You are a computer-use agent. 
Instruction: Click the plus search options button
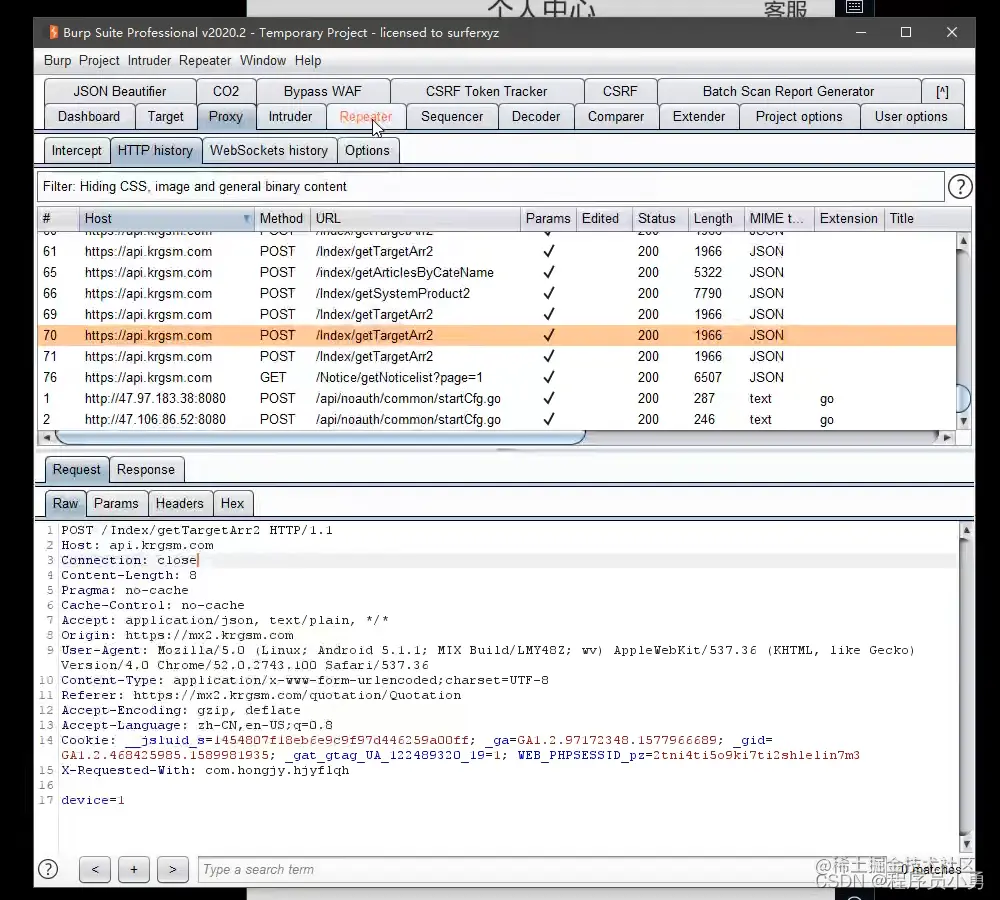pyautogui.click(x=134, y=869)
